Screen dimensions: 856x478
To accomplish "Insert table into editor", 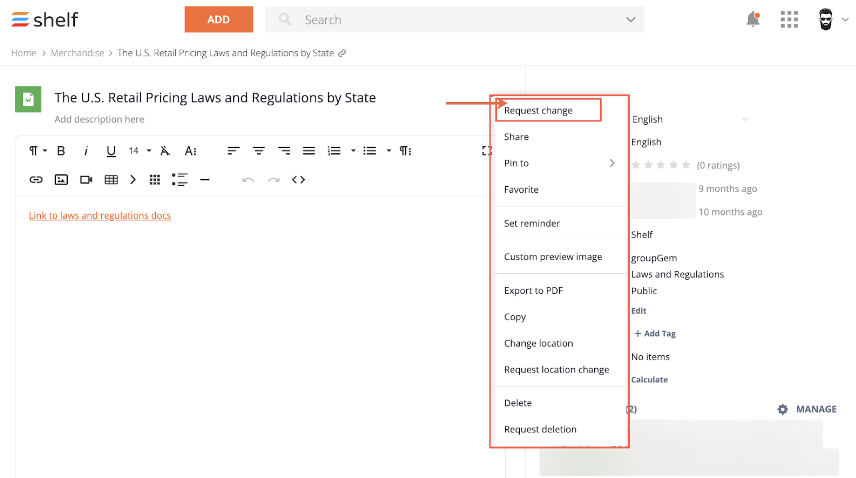I will [x=111, y=180].
